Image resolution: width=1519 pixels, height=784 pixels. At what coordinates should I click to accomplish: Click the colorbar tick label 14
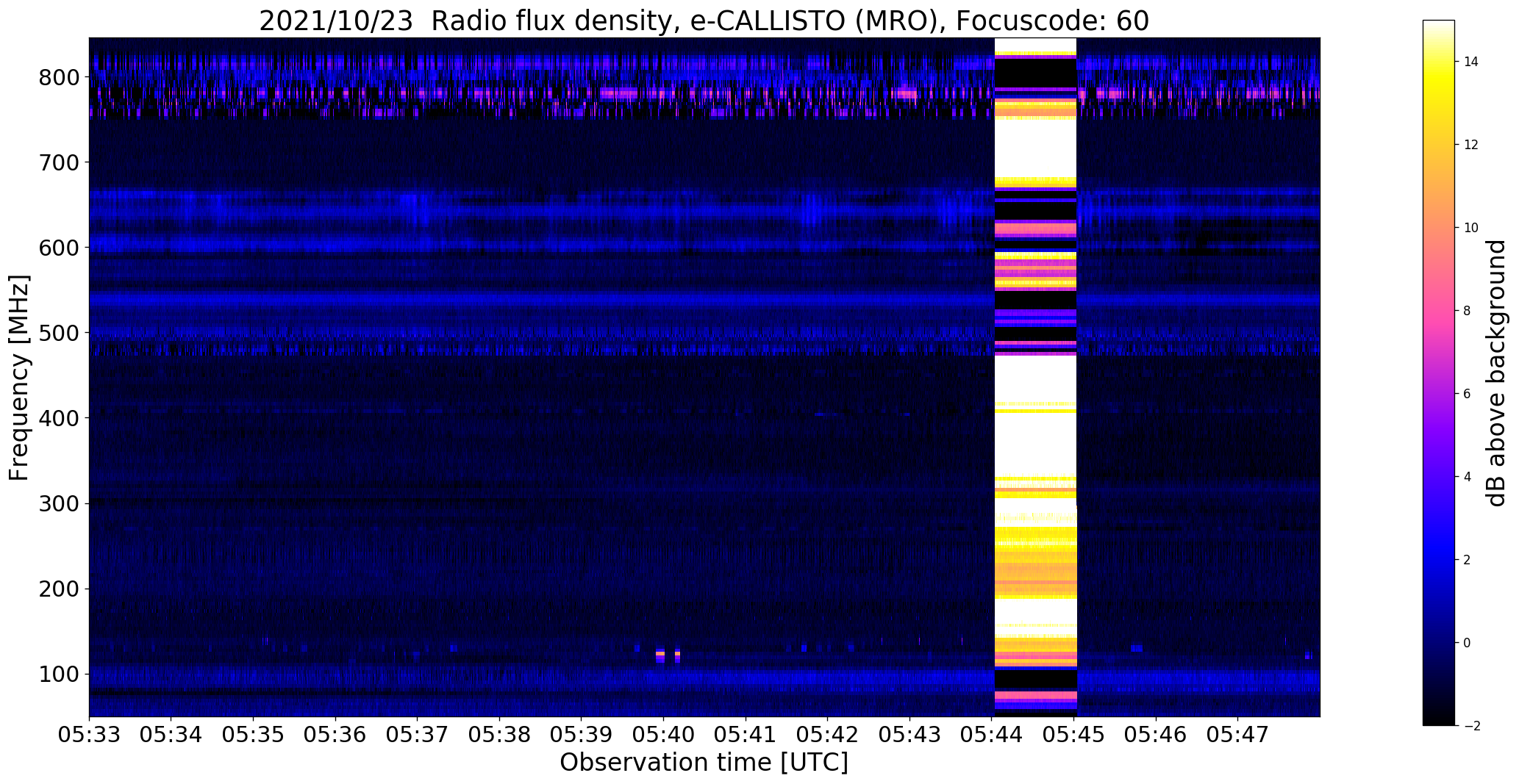[1471, 62]
